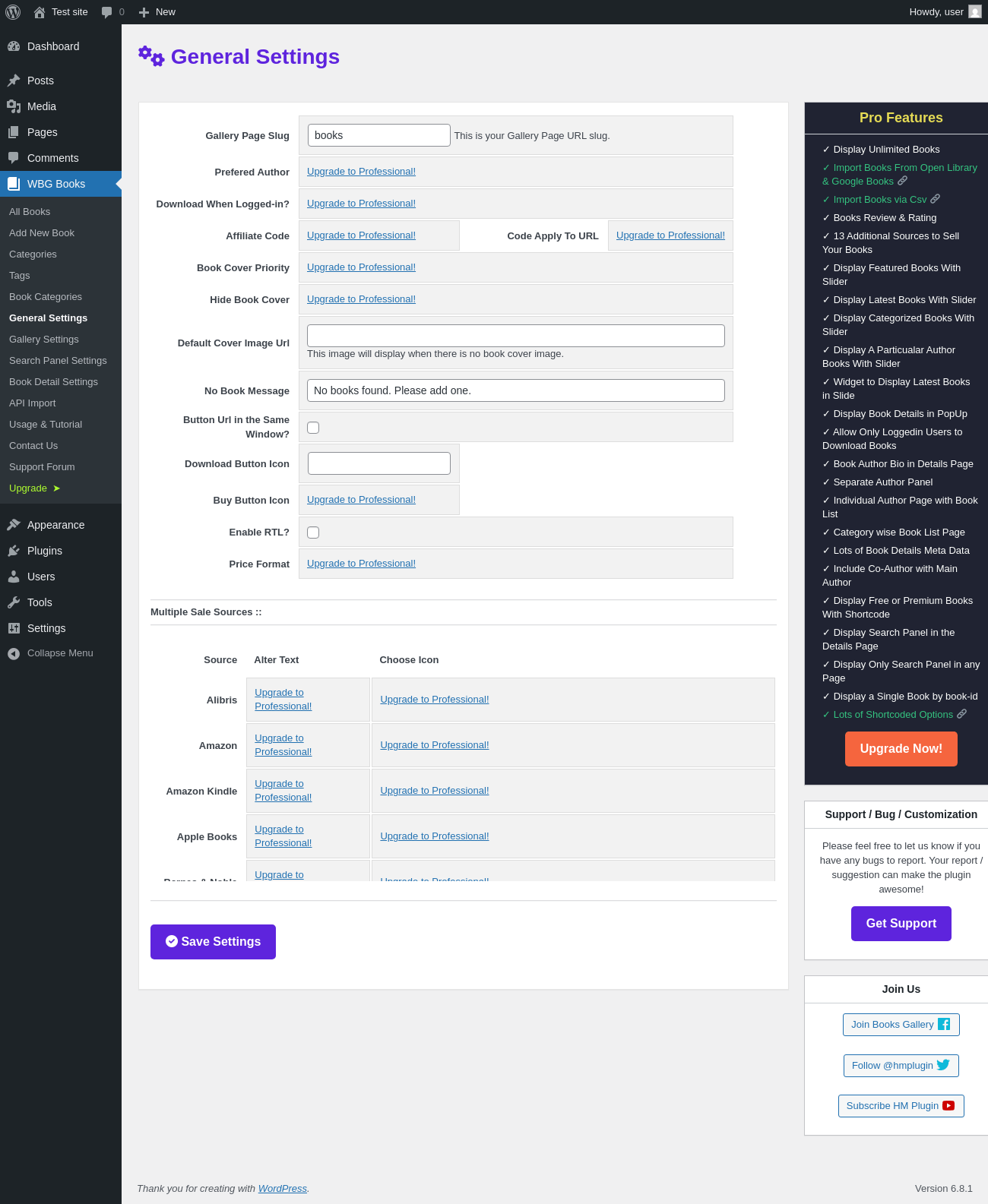The width and height of the screenshot is (988, 1204).
Task: Click the New plus icon in admin bar
Action: (144, 12)
